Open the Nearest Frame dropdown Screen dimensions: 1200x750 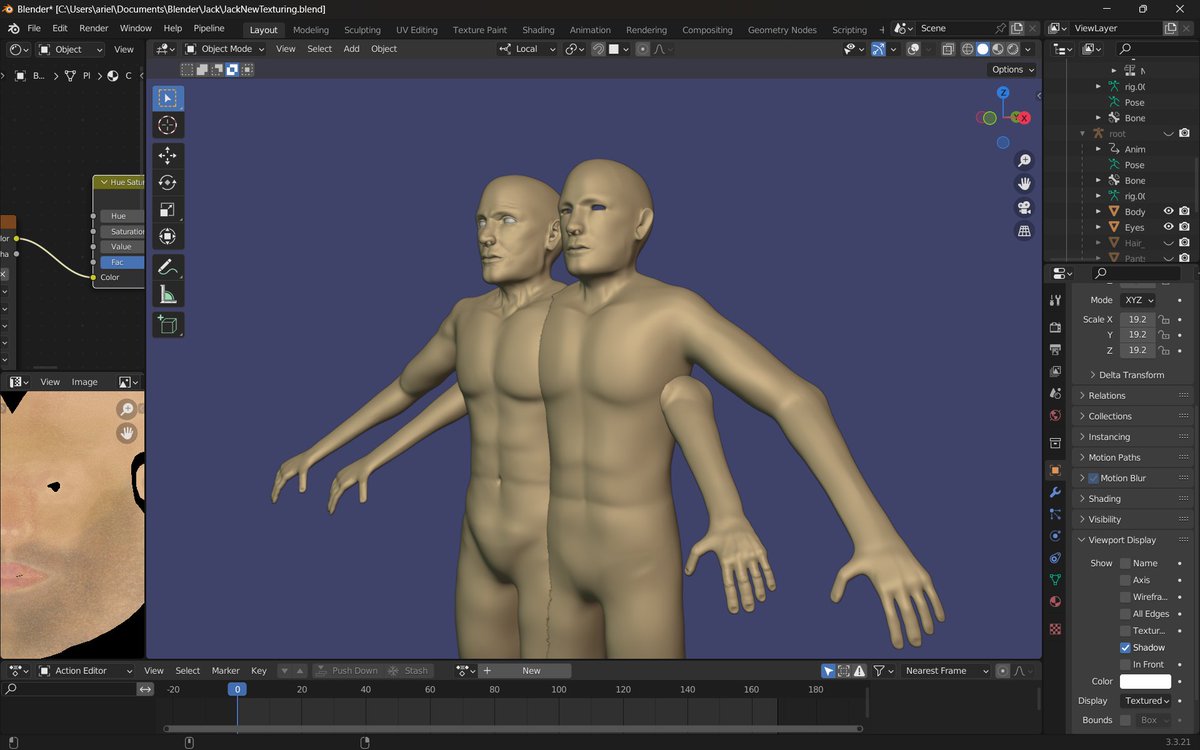coord(945,671)
